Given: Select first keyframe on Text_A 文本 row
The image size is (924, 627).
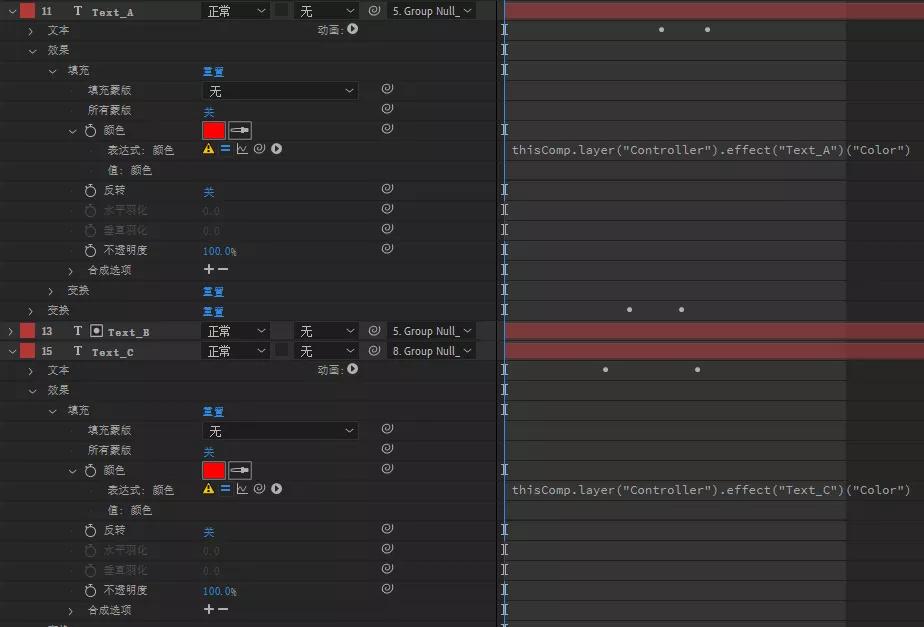Looking at the screenshot, I should (661, 29).
